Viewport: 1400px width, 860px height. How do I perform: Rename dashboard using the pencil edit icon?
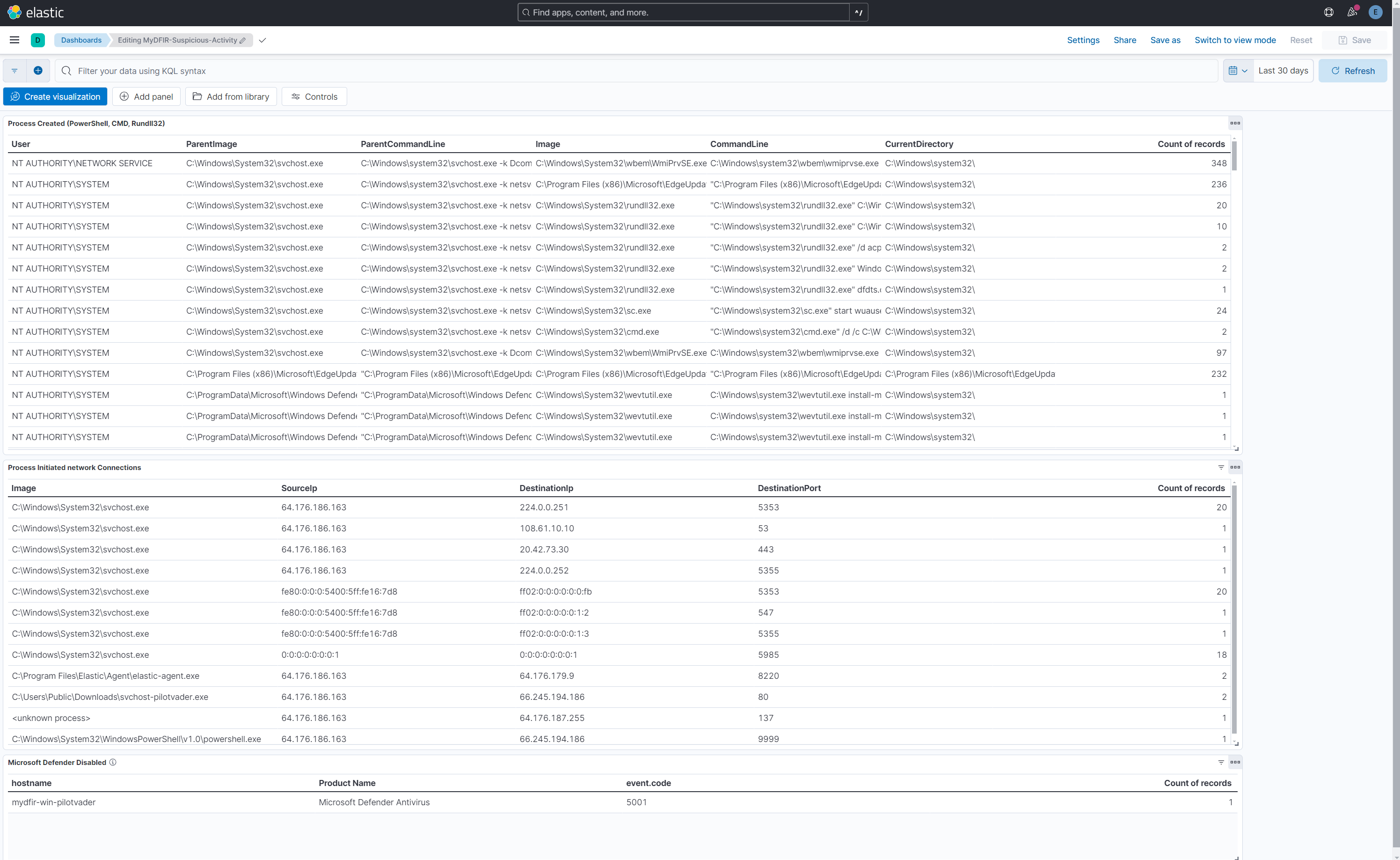click(x=243, y=40)
